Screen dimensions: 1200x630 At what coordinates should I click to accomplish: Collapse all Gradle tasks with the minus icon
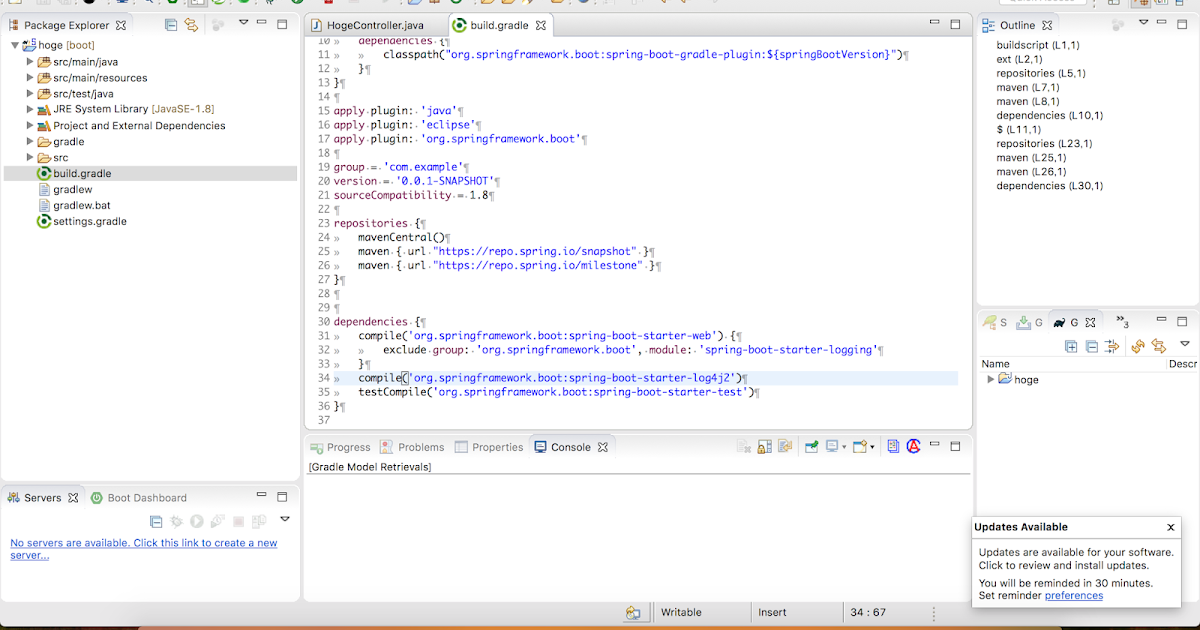click(1092, 347)
